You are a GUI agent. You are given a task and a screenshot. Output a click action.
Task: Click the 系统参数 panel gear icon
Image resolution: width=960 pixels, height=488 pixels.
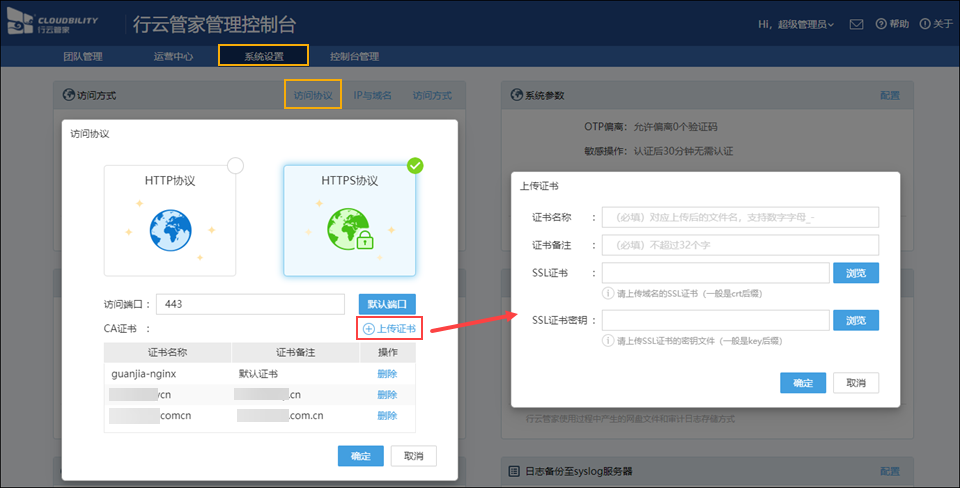[517, 95]
